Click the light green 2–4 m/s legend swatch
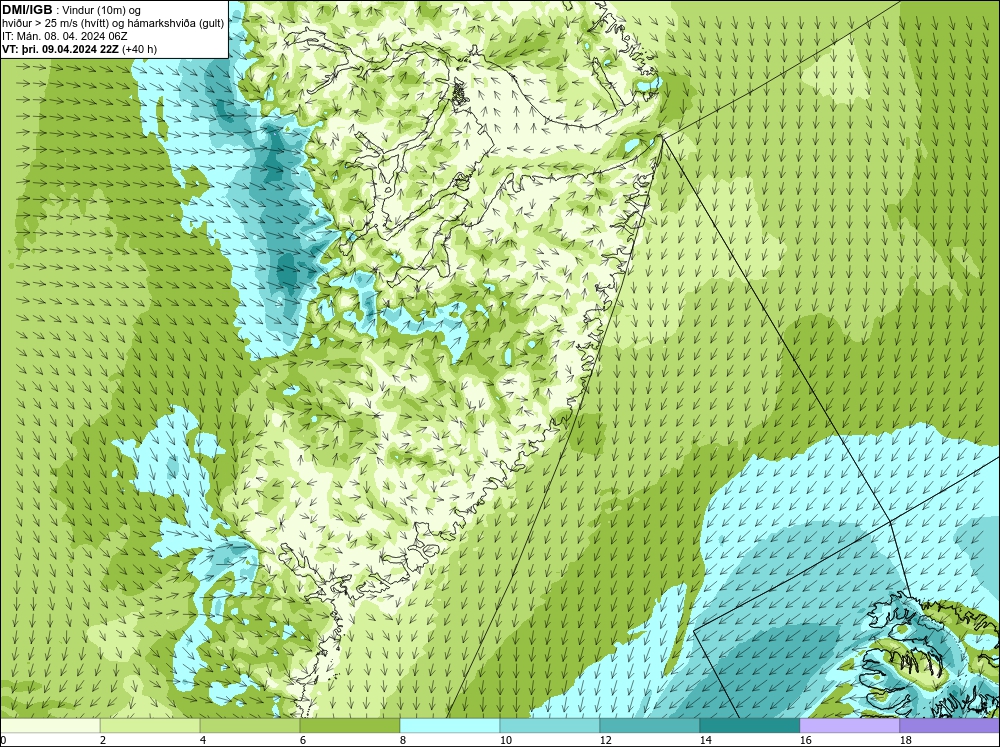This screenshot has height=747, width=1000. click(150, 725)
